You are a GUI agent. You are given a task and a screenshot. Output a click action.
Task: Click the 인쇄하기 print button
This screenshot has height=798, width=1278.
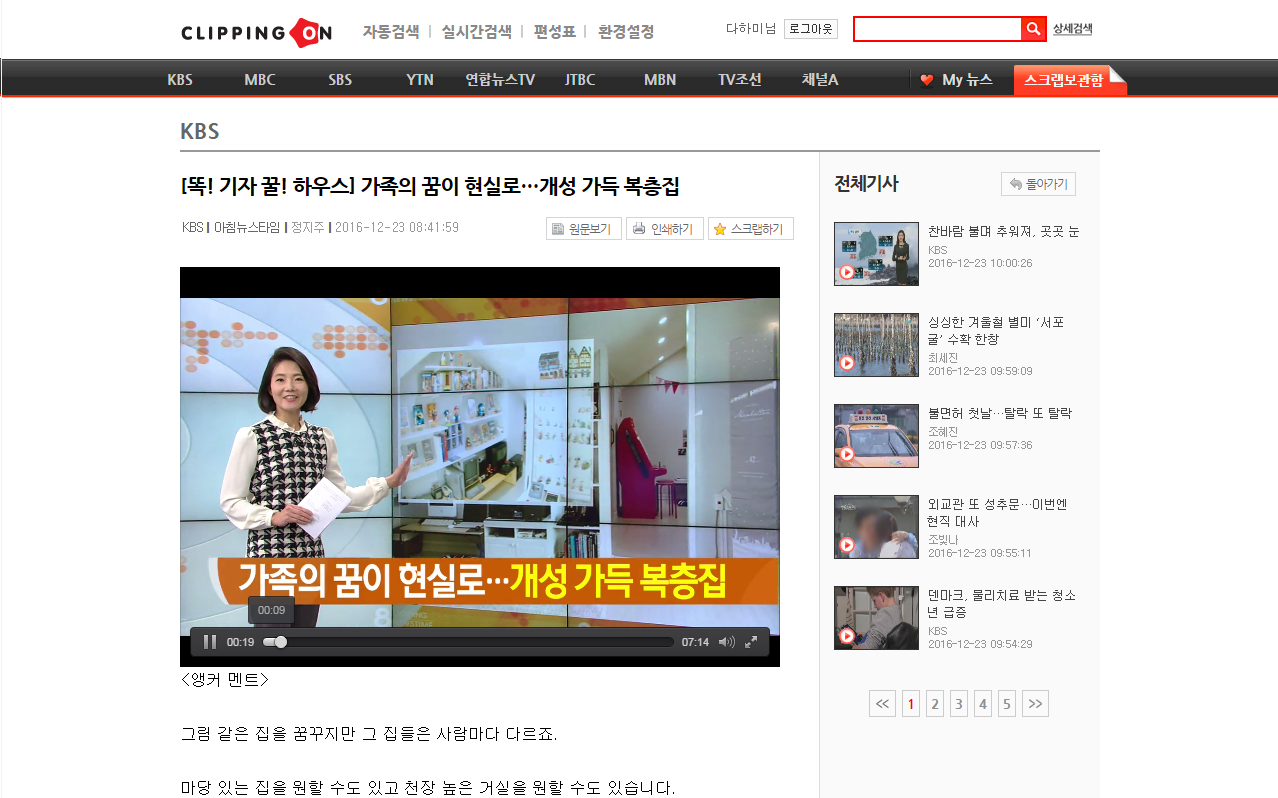coord(664,229)
